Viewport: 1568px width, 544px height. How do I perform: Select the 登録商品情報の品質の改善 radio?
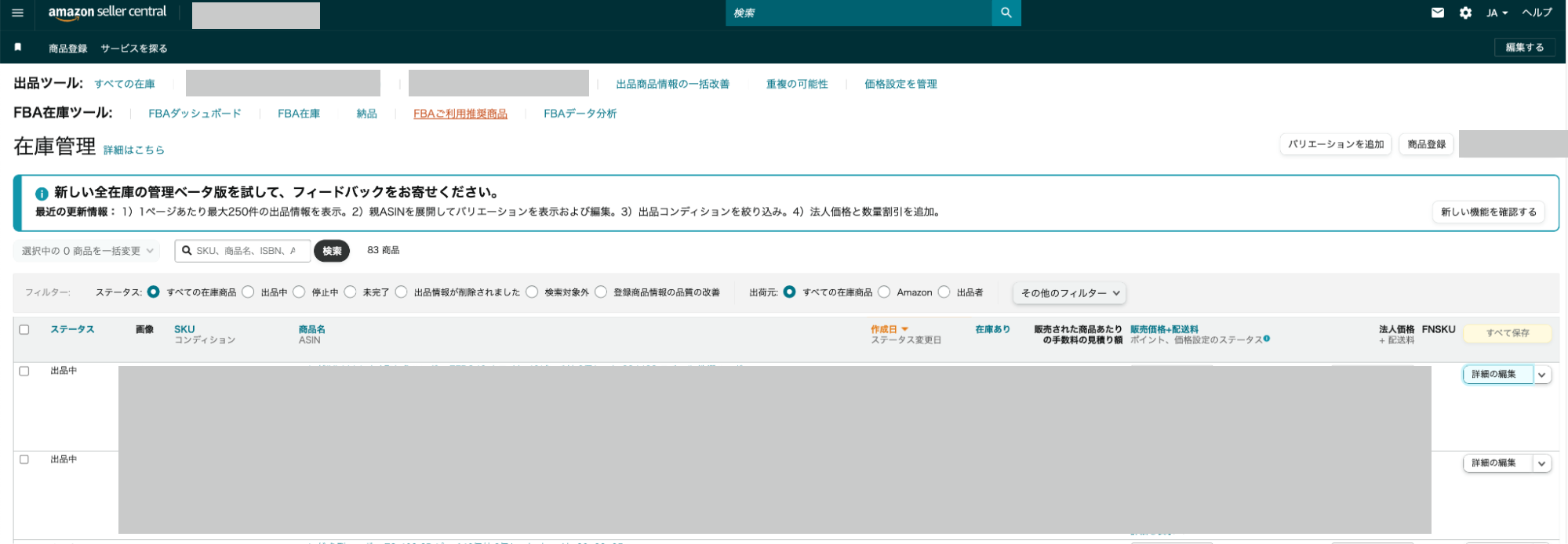click(601, 292)
